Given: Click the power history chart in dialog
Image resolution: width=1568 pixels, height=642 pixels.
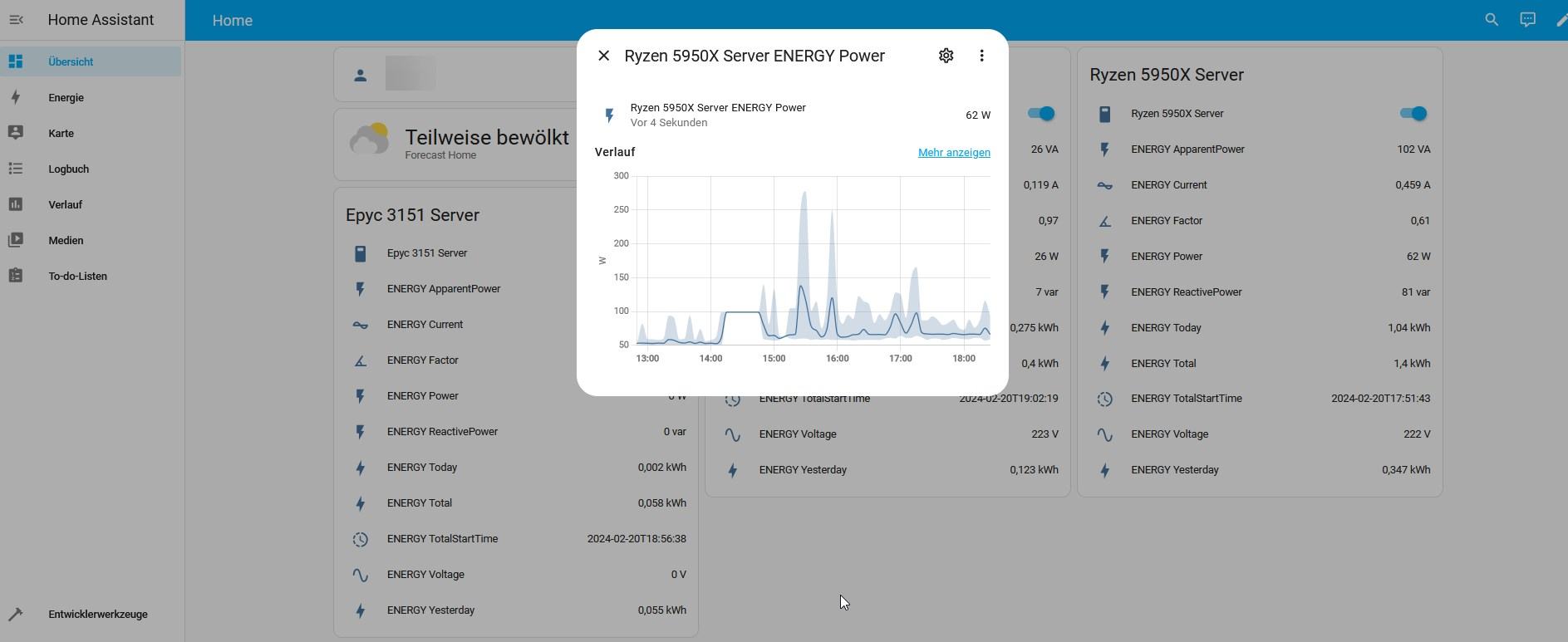Looking at the screenshot, I should 793,268.
